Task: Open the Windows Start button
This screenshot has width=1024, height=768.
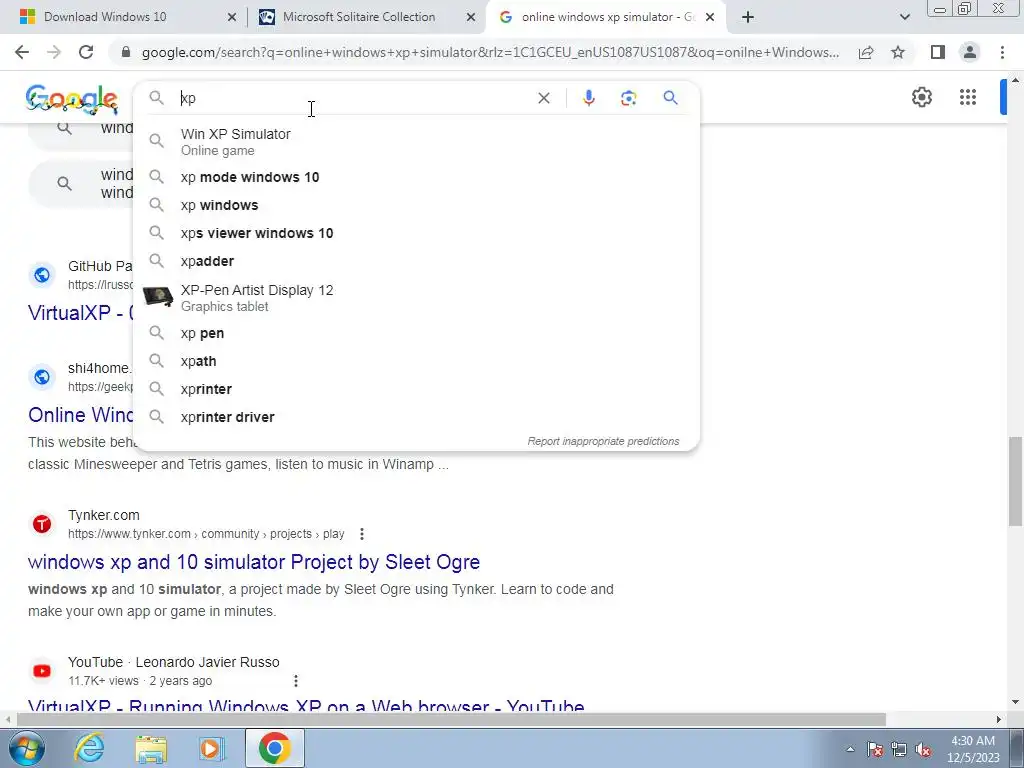Action: 26,748
